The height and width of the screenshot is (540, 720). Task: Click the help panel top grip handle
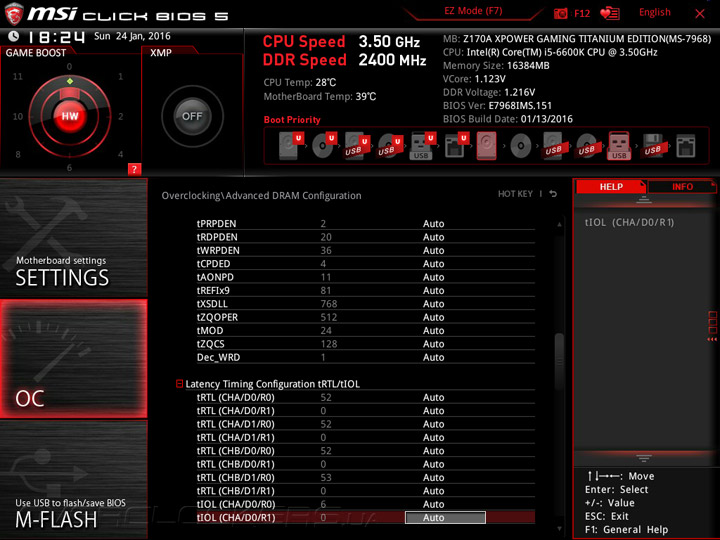[644, 199]
